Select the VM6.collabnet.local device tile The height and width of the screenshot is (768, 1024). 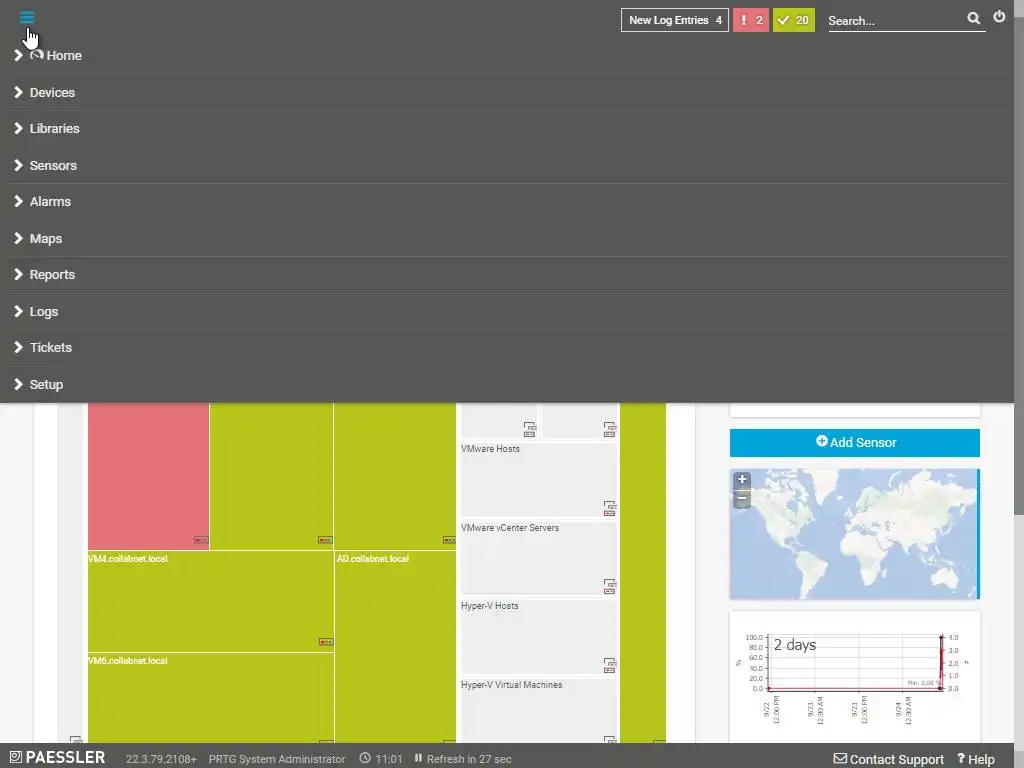pyautogui.click(x=210, y=697)
